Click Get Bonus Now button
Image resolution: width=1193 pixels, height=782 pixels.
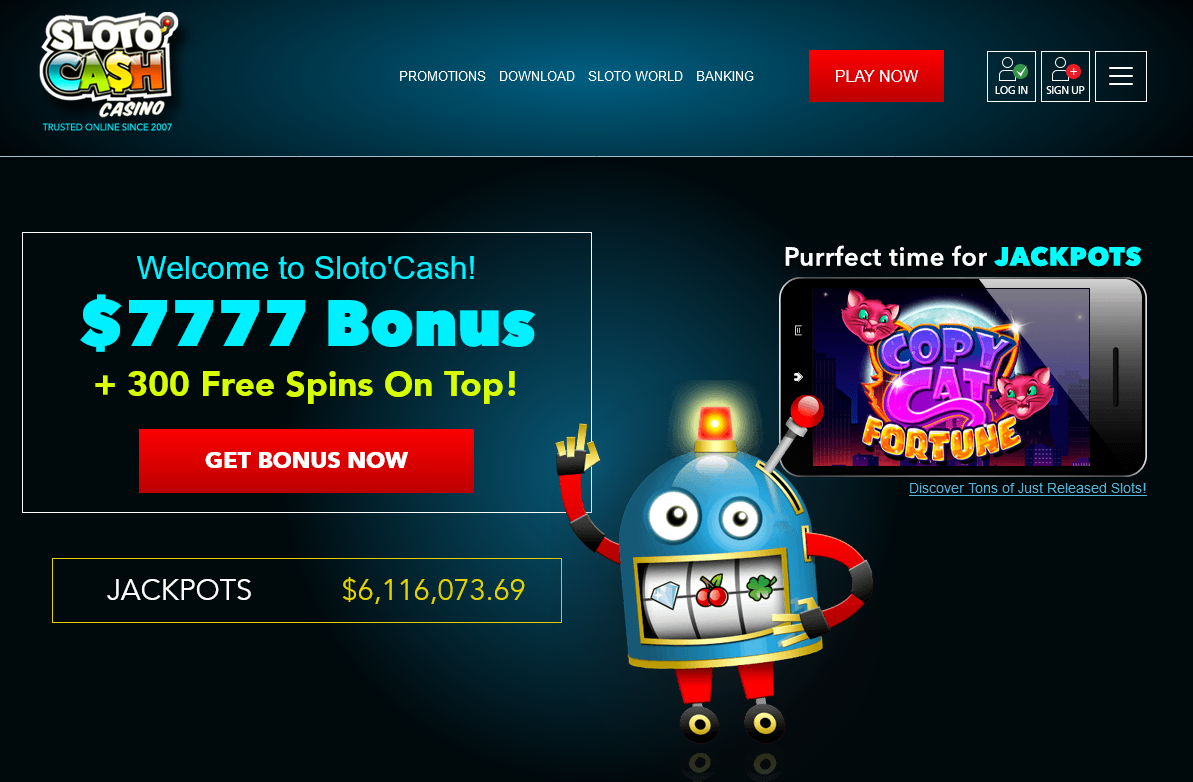point(307,460)
